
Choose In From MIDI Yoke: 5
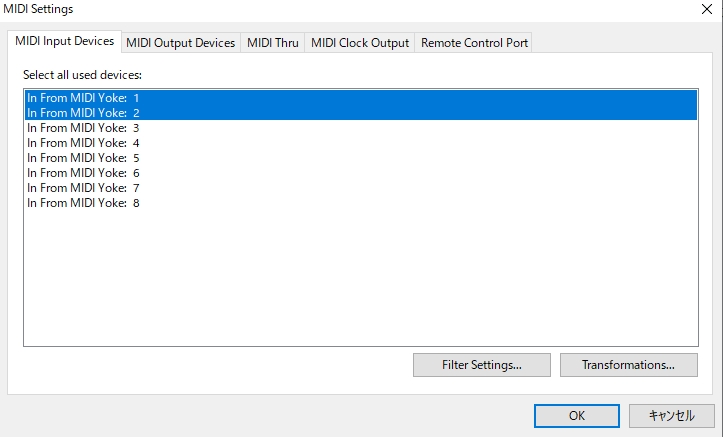coord(361,158)
